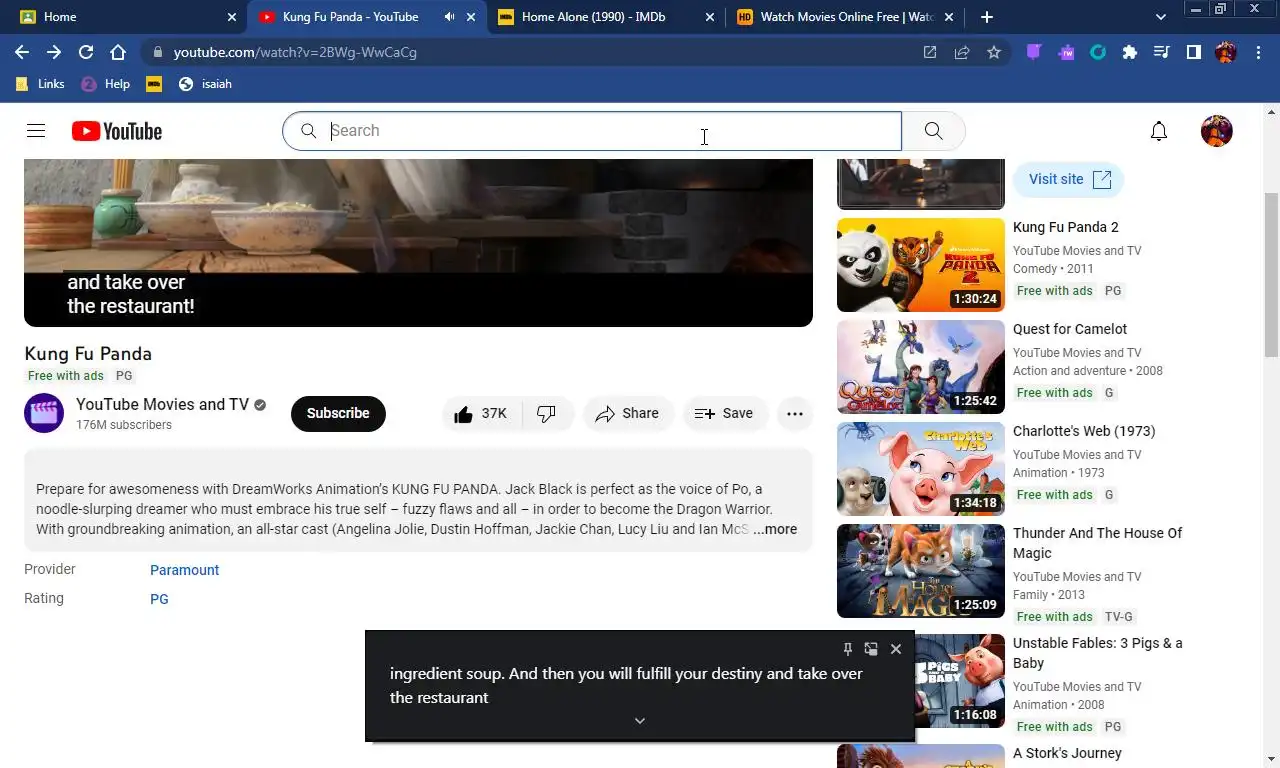Share this page from address bar

tap(962, 52)
